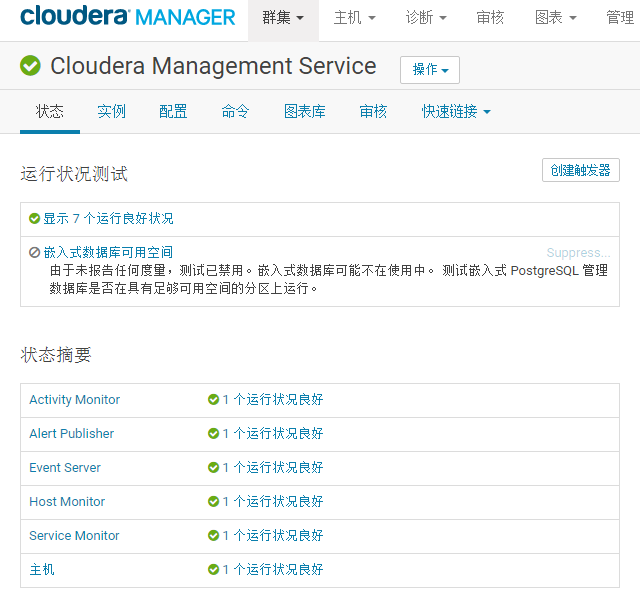Screen dimensions: 640x601
Task: Click the 创建触发器 button
Action: click(x=580, y=170)
